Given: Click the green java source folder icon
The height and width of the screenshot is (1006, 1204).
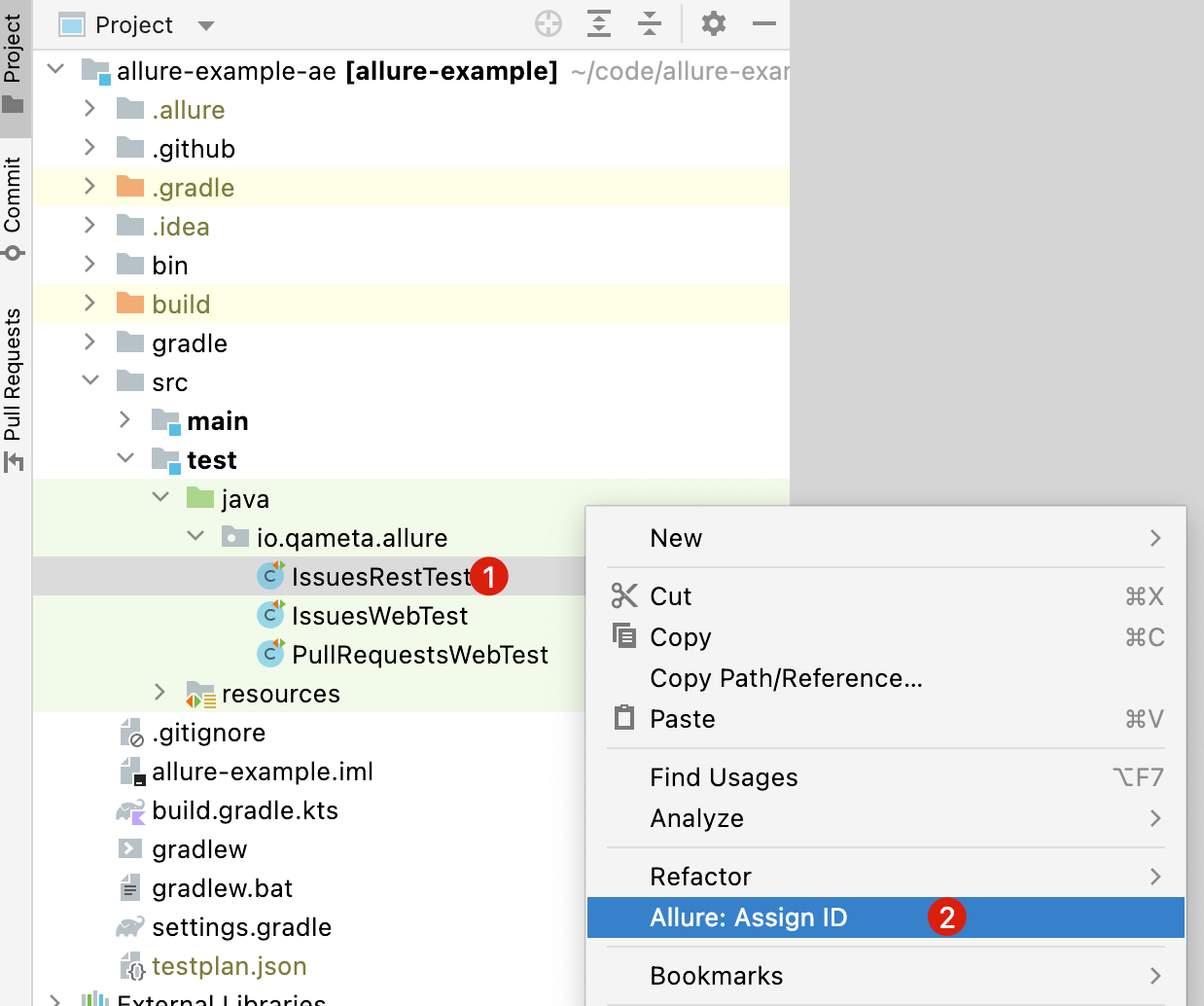Looking at the screenshot, I should (200, 497).
